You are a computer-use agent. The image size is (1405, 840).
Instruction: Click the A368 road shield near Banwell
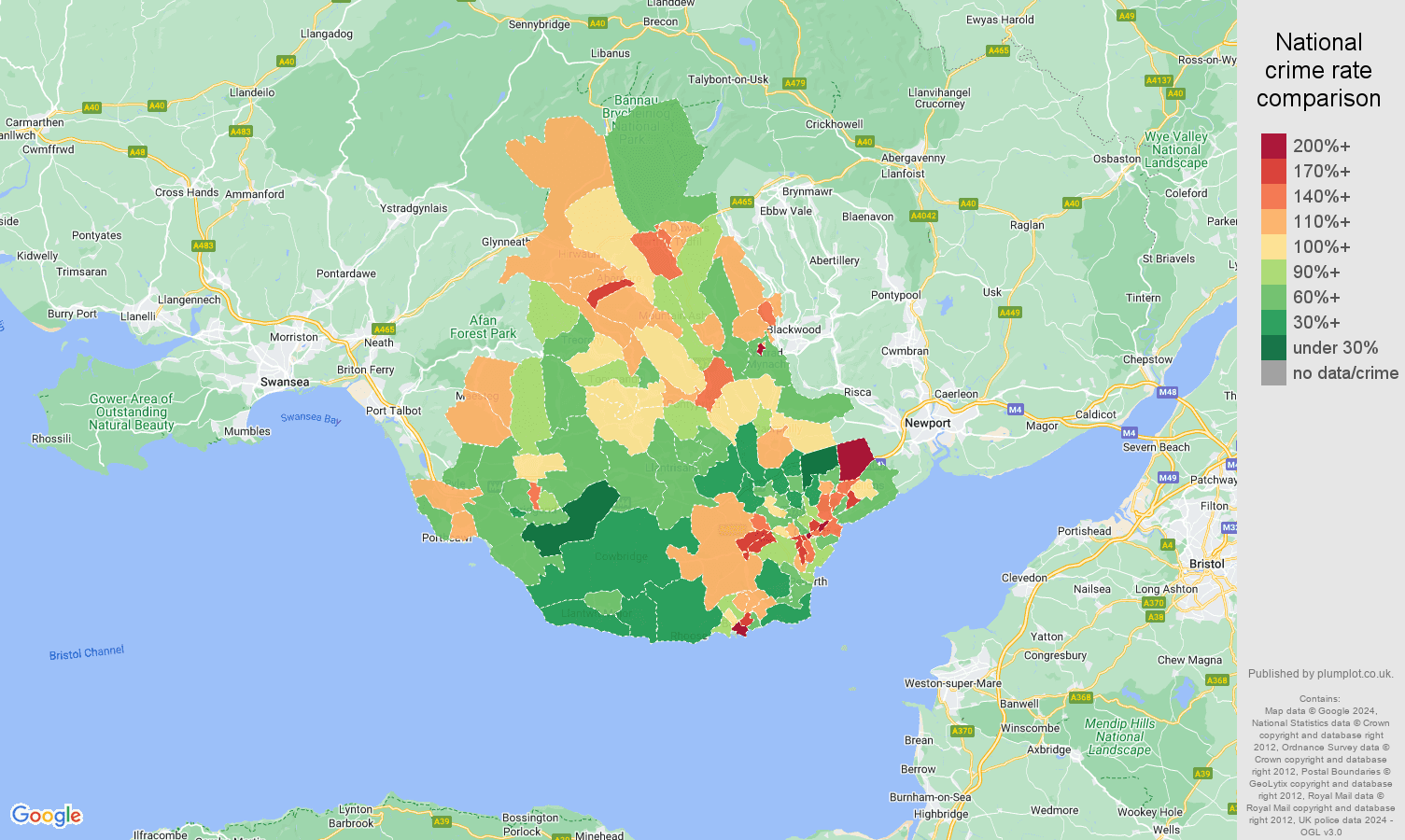tap(1080, 697)
